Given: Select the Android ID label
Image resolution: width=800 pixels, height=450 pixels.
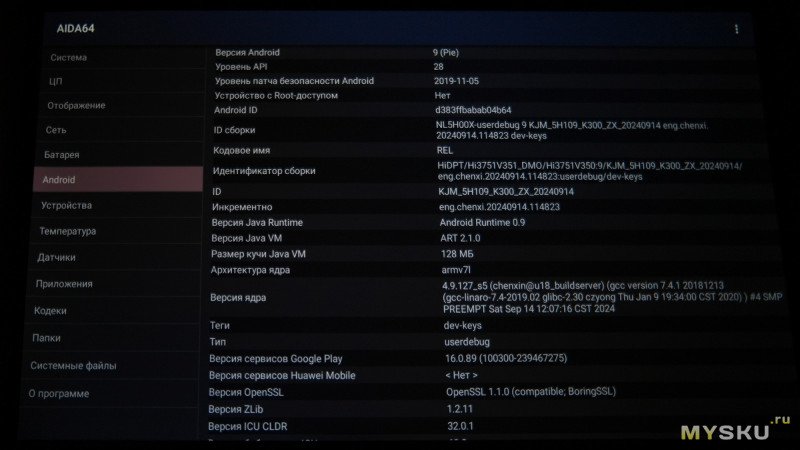Looking at the screenshot, I should pyautogui.click(x=236, y=110).
